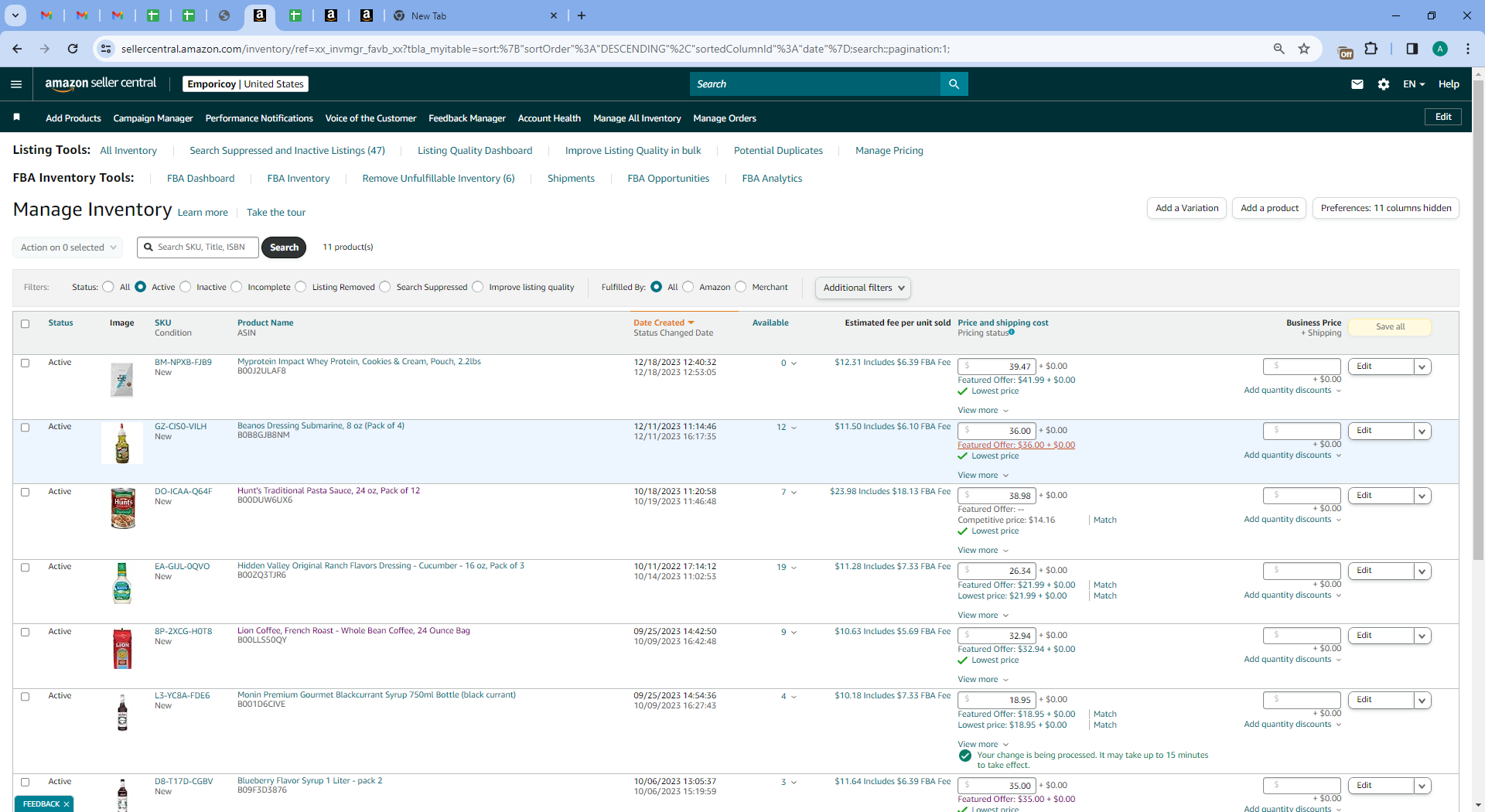Select the Search Suppressed radio button
Screen dimensions: 1485x812
pos(385,287)
